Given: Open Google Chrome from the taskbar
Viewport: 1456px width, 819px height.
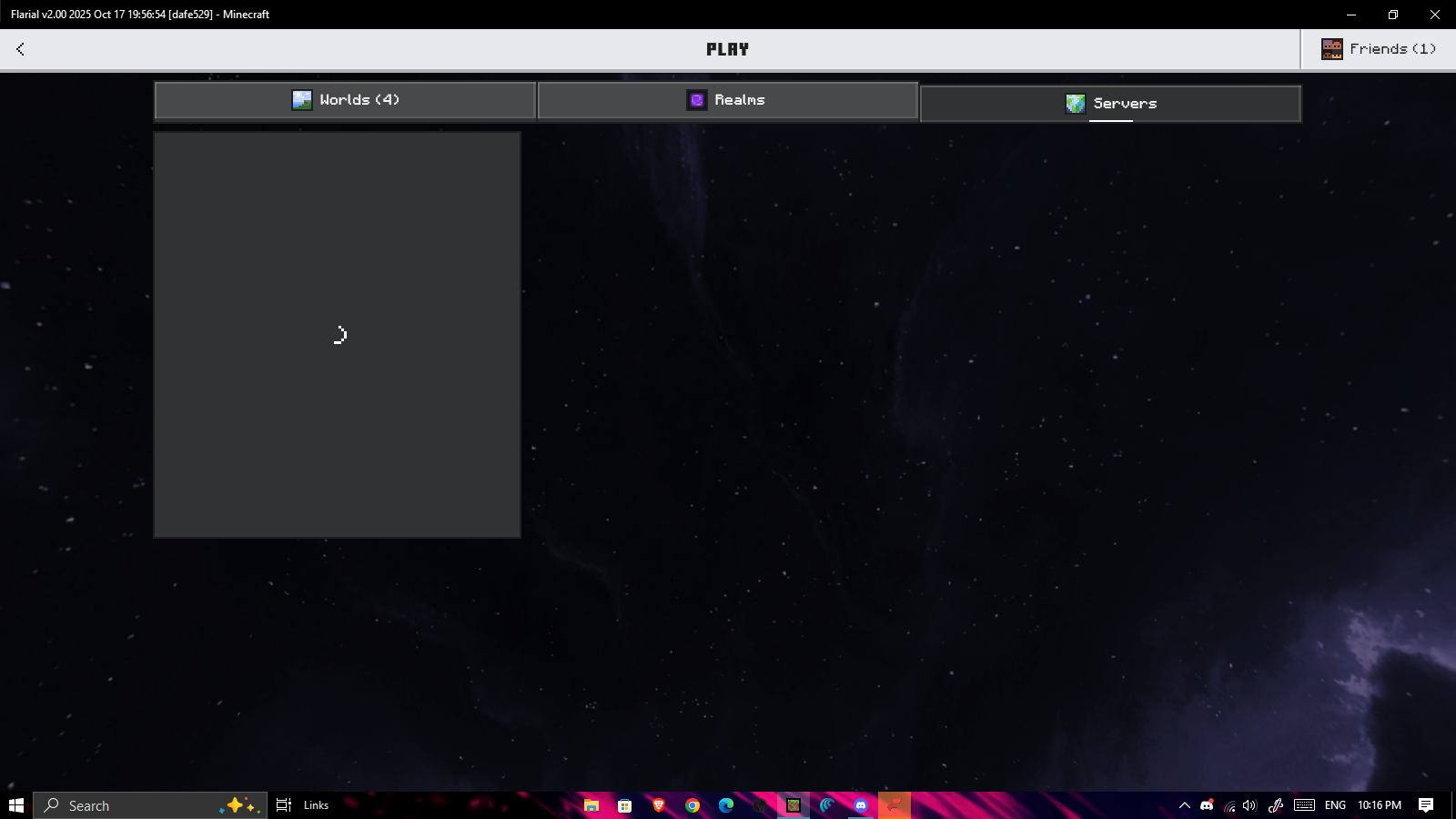Looking at the screenshot, I should click(x=693, y=805).
